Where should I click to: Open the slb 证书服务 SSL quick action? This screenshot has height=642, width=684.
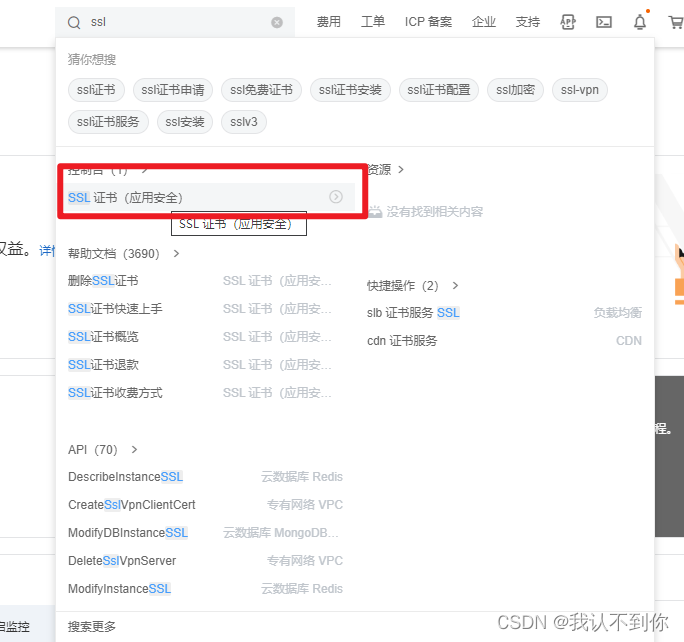(414, 313)
